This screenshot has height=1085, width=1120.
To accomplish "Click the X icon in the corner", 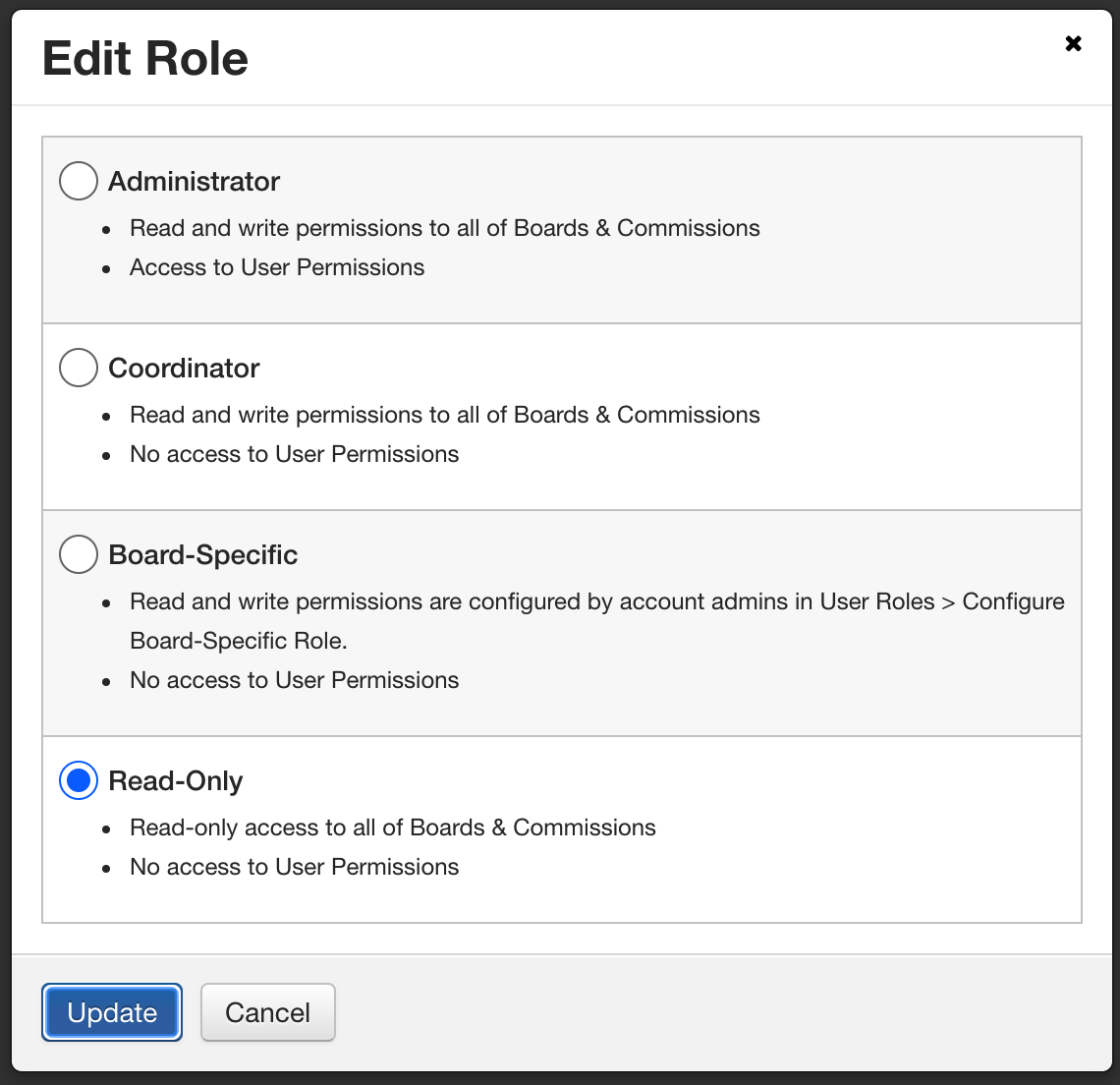I will pos(1073,43).
